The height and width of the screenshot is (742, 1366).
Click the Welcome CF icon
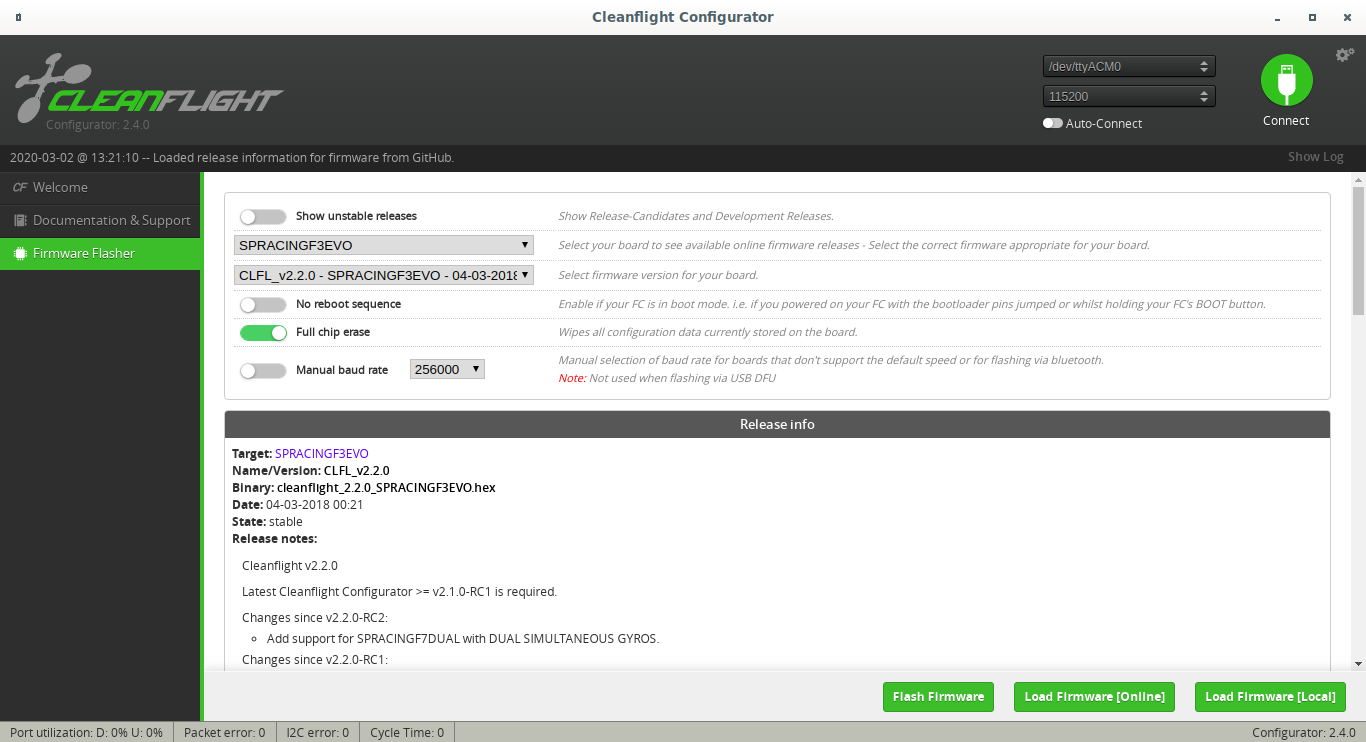coord(20,187)
